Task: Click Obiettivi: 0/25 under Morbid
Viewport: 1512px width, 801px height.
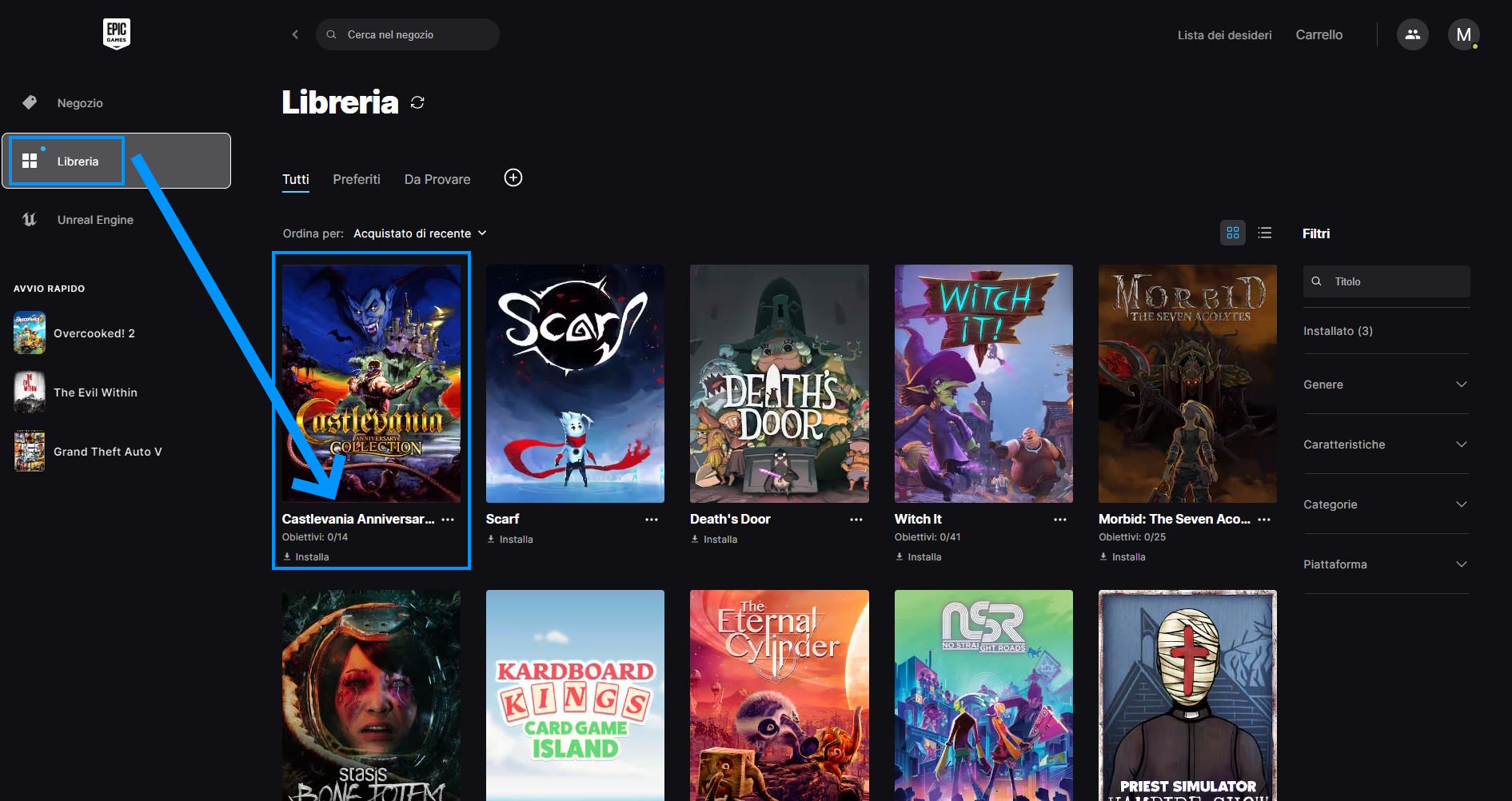Action: point(1132,537)
